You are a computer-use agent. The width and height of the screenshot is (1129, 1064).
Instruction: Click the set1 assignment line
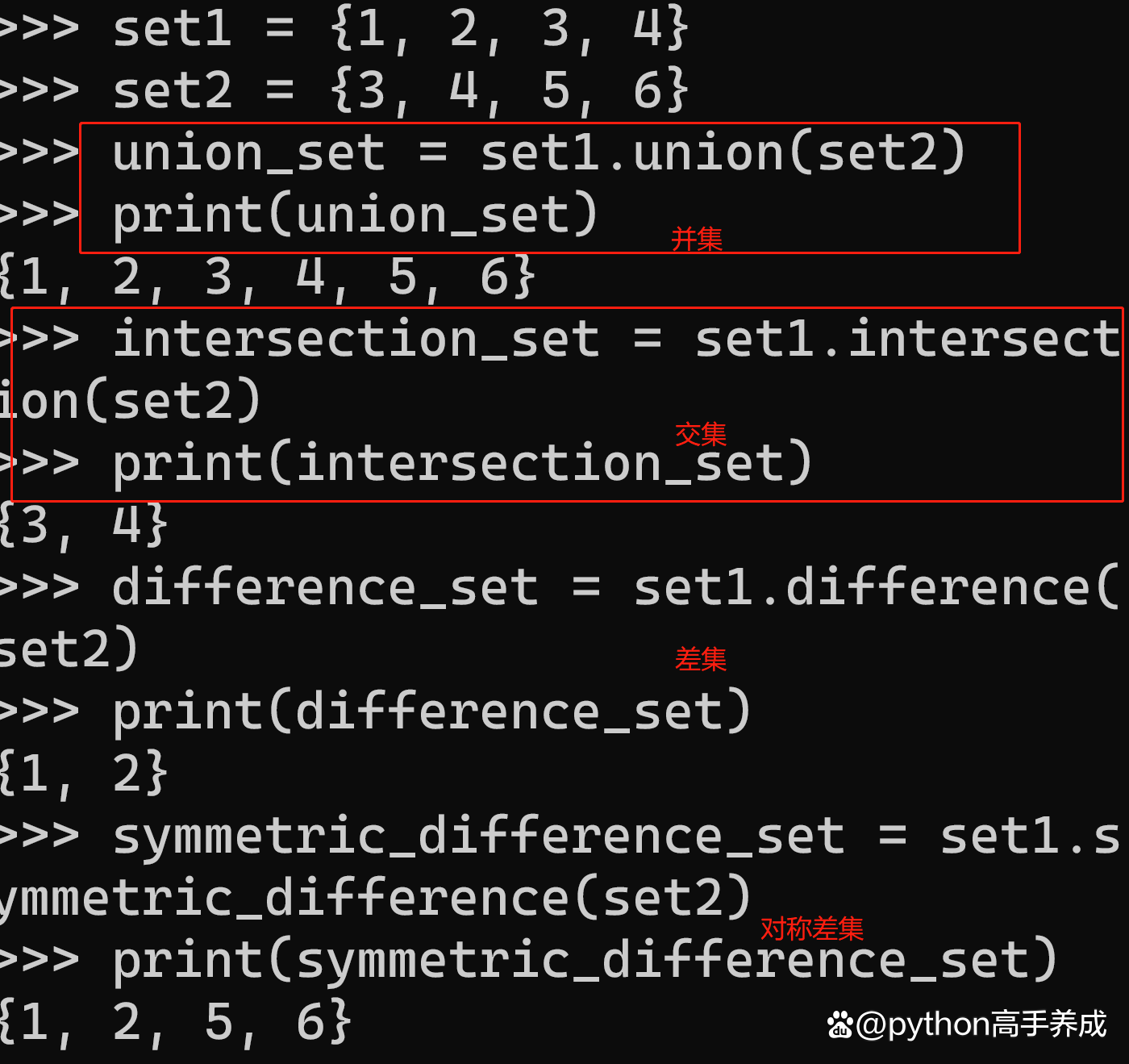(x=399, y=29)
